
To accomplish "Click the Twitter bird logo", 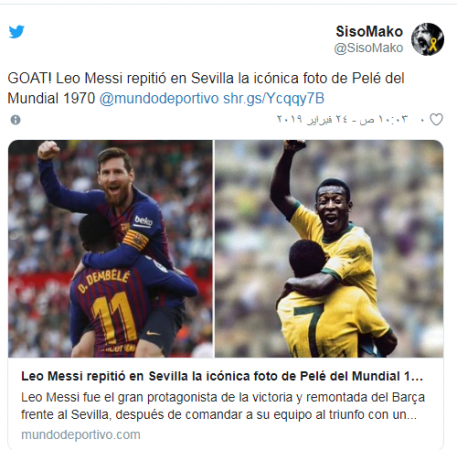I will click(x=16, y=32).
